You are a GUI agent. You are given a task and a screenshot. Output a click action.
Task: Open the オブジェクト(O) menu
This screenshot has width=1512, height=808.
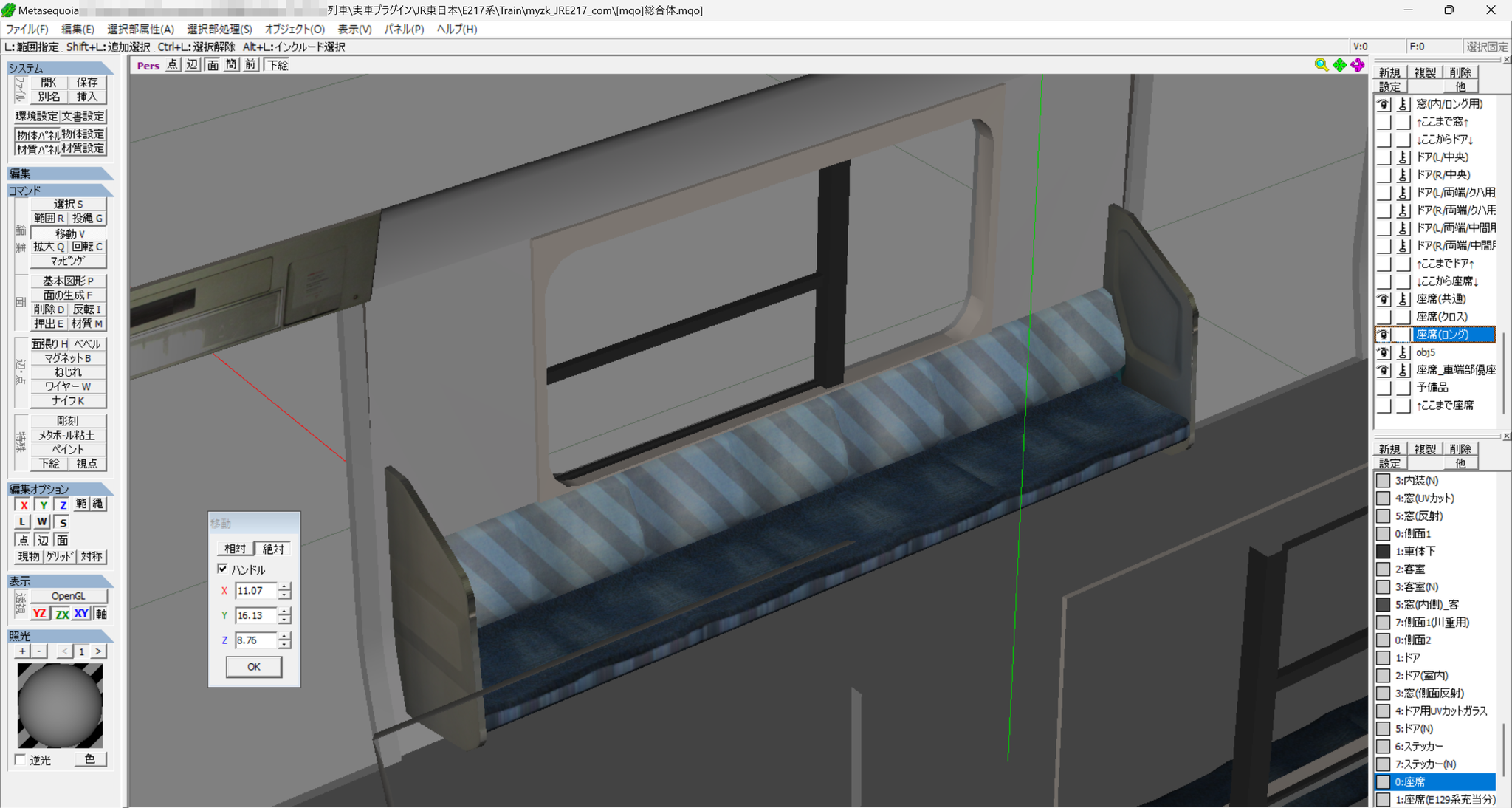pos(295,29)
